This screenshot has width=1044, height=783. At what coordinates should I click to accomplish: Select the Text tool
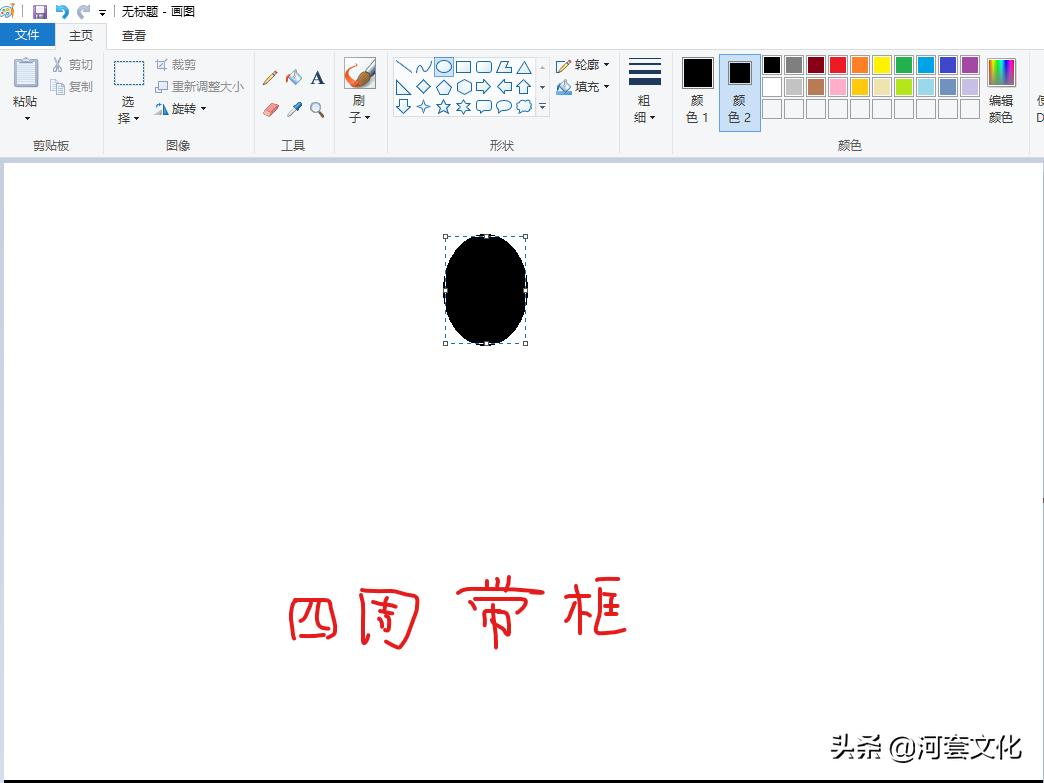[x=317, y=77]
